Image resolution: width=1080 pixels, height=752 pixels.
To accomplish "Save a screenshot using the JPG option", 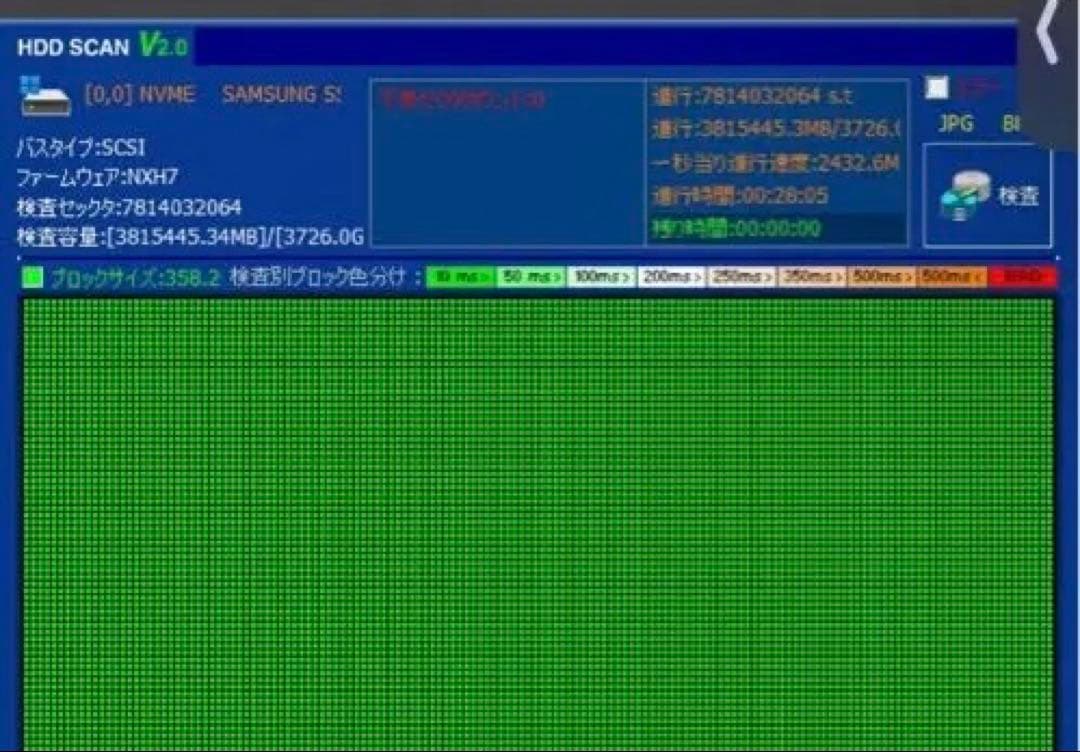I will click(956, 124).
